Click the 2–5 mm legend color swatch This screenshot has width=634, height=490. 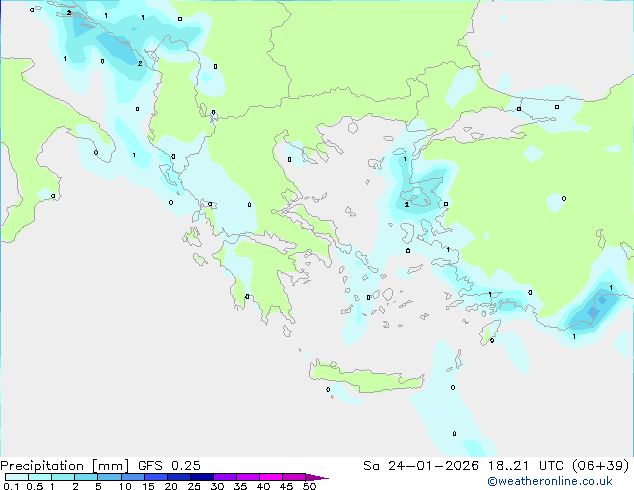tap(86, 477)
